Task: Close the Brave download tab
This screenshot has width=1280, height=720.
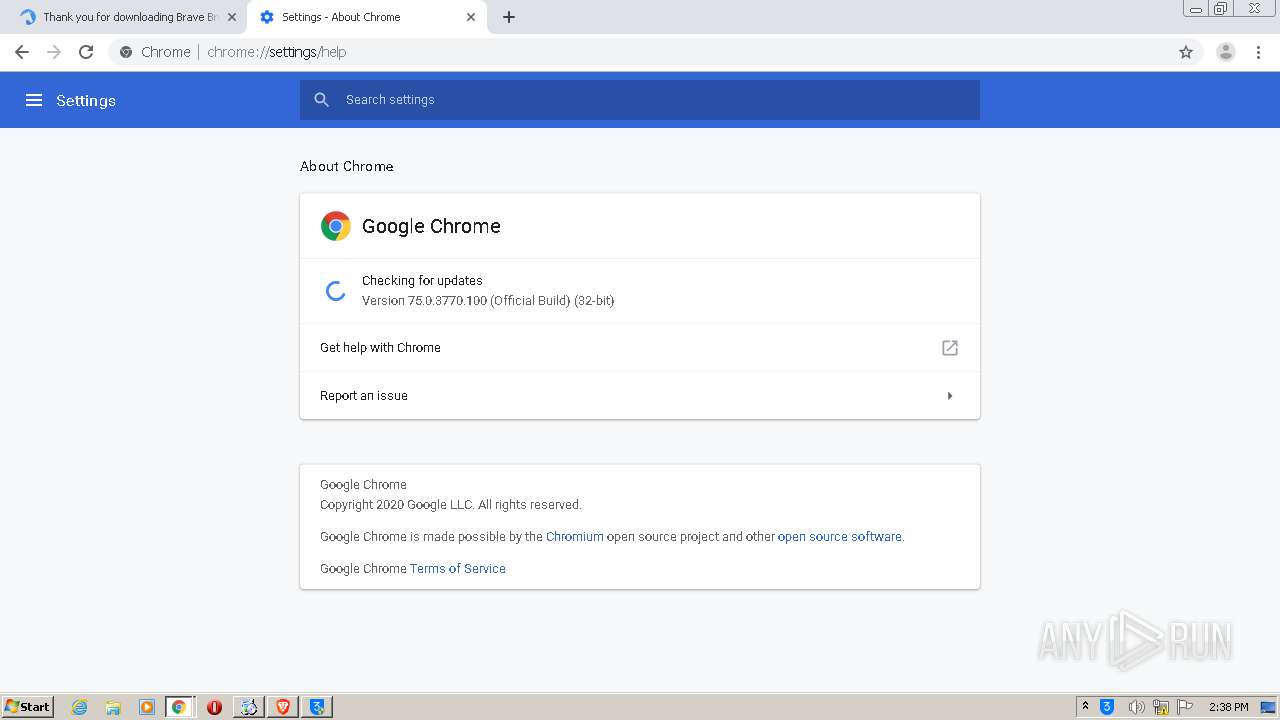Action: point(232,17)
